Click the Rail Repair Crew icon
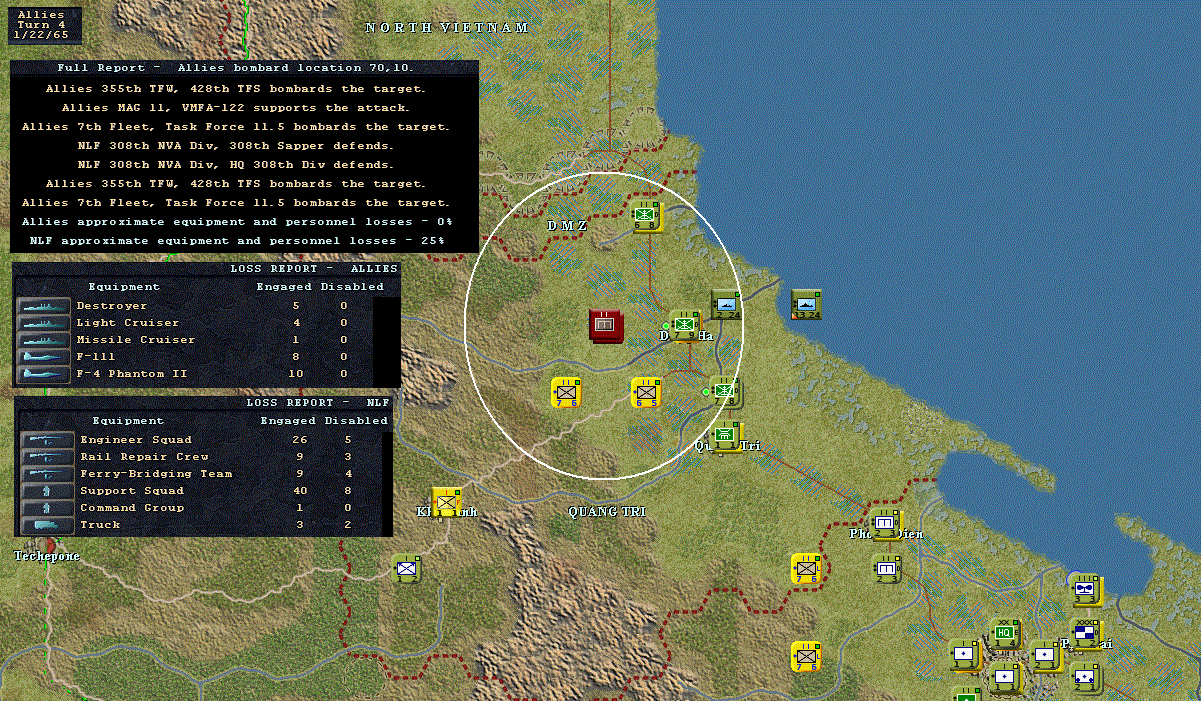The image size is (1201, 701). pyautogui.click(x=48, y=457)
